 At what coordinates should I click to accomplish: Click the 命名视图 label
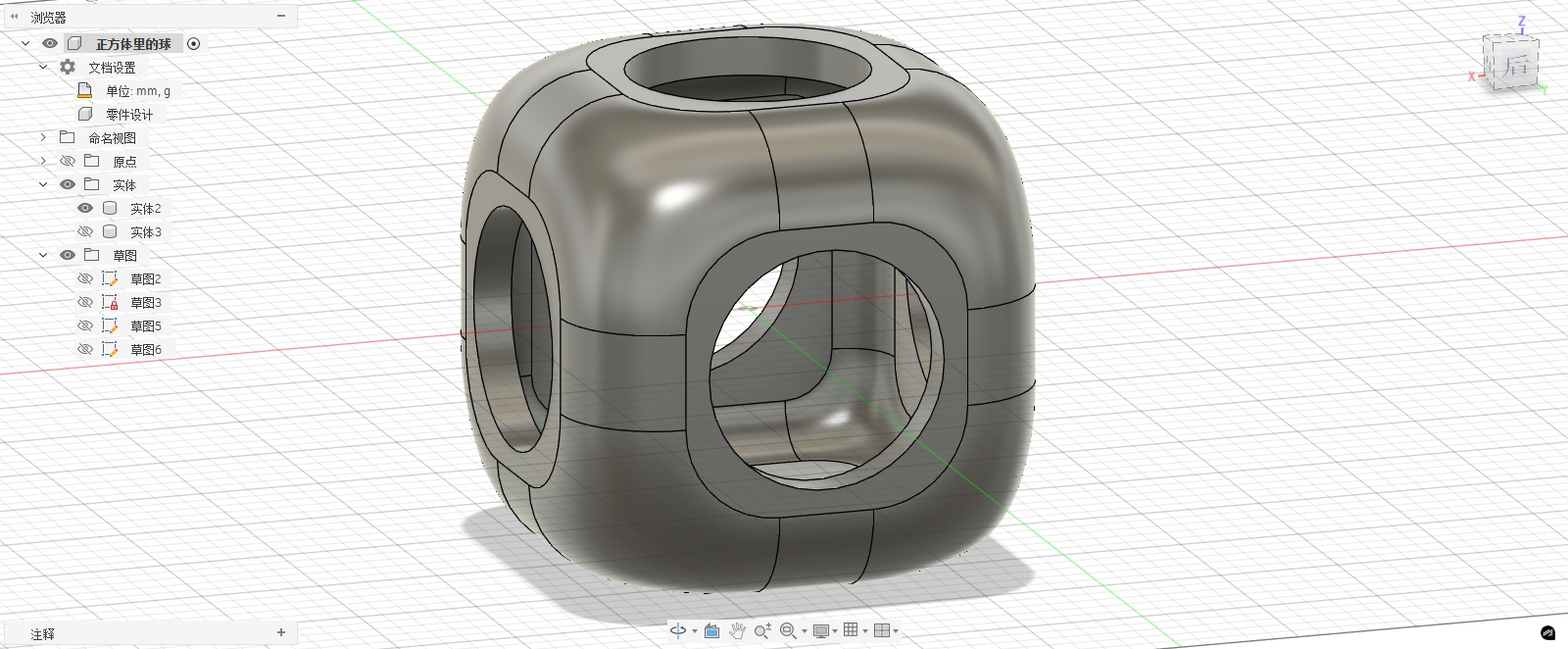pyautogui.click(x=113, y=138)
